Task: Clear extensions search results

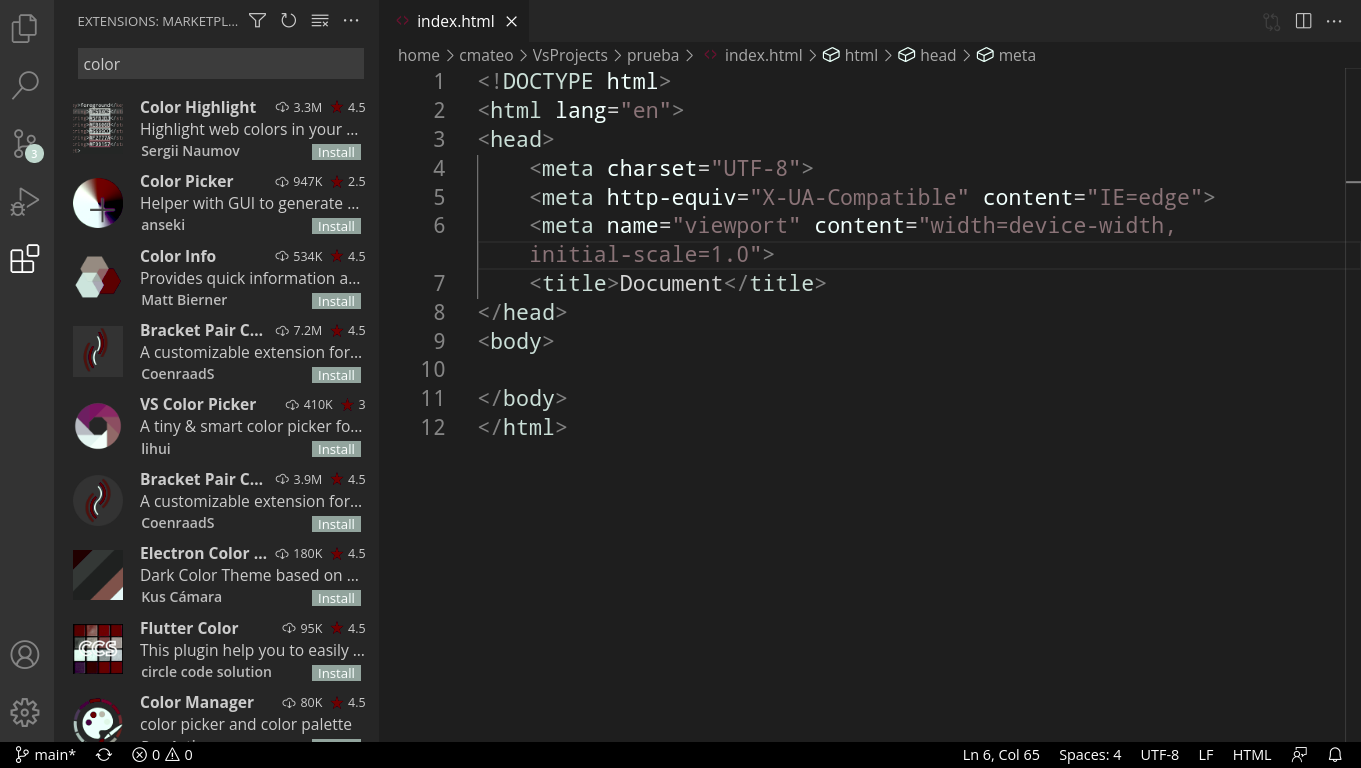Action: tap(320, 21)
